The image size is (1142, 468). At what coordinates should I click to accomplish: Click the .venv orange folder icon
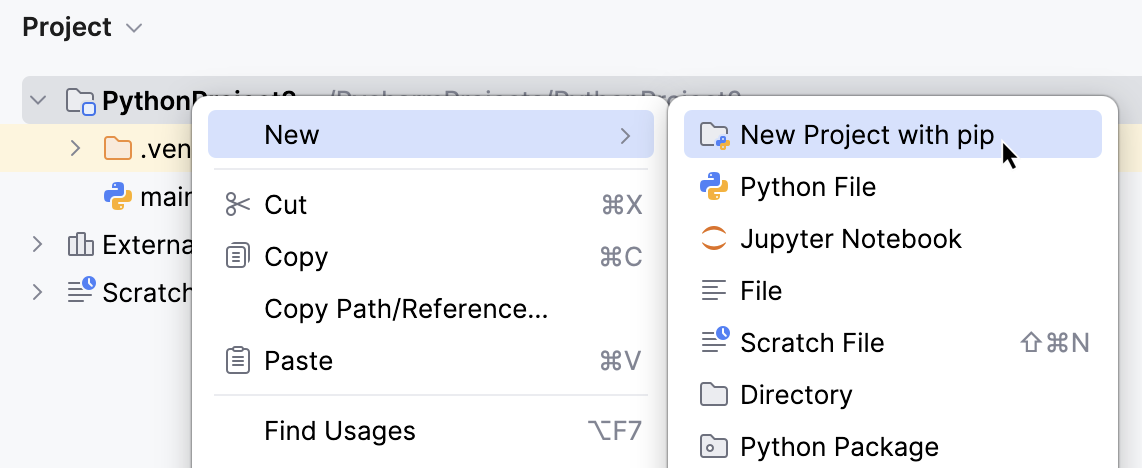[x=117, y=148]
